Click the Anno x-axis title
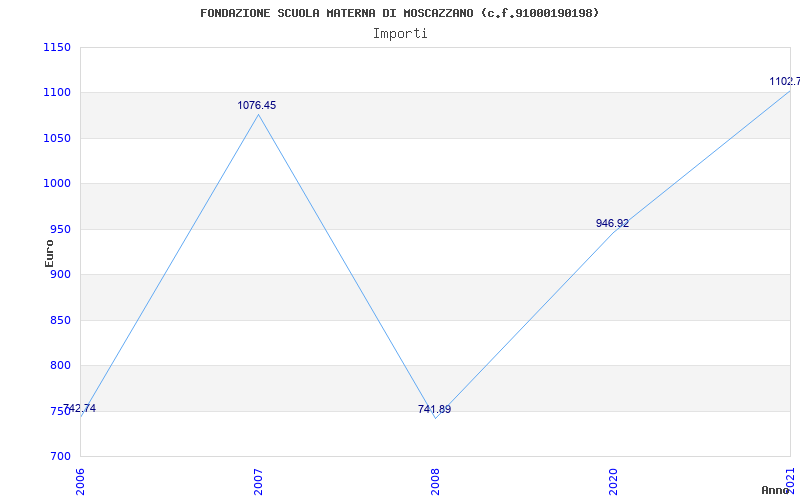The width and height of the screenshot is (800, 500). (775, 490)
